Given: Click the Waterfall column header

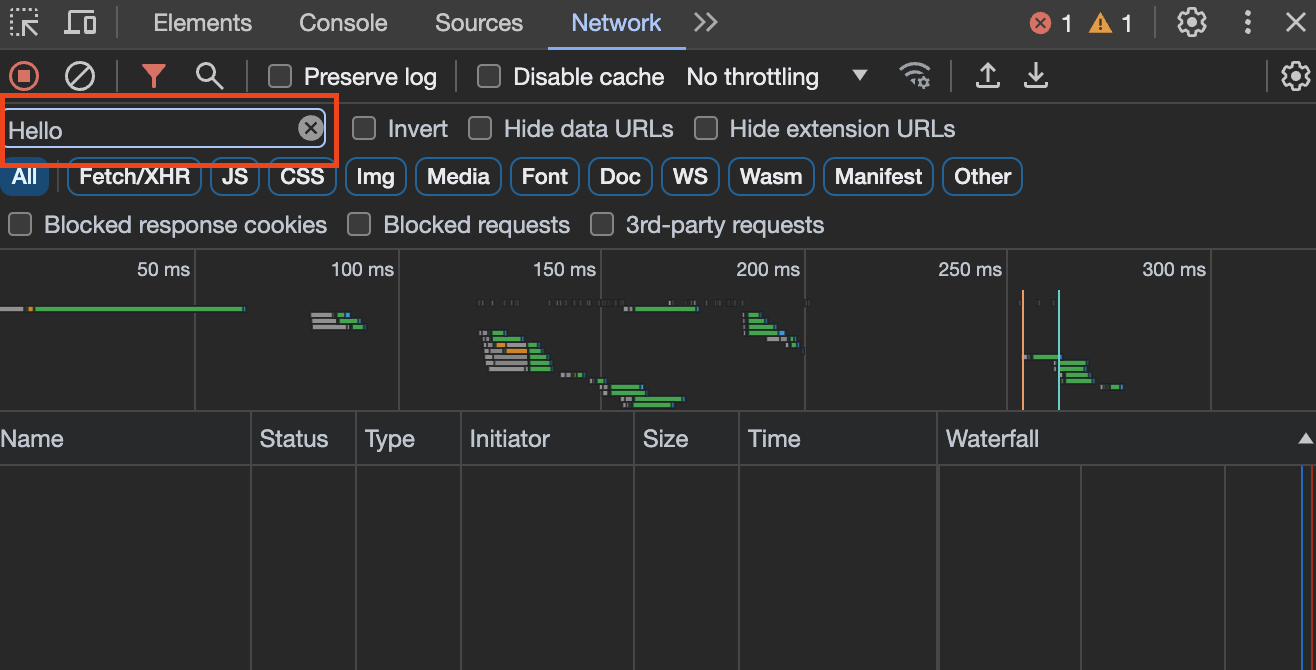Looking at the screenshot, I should (1126, 439).
